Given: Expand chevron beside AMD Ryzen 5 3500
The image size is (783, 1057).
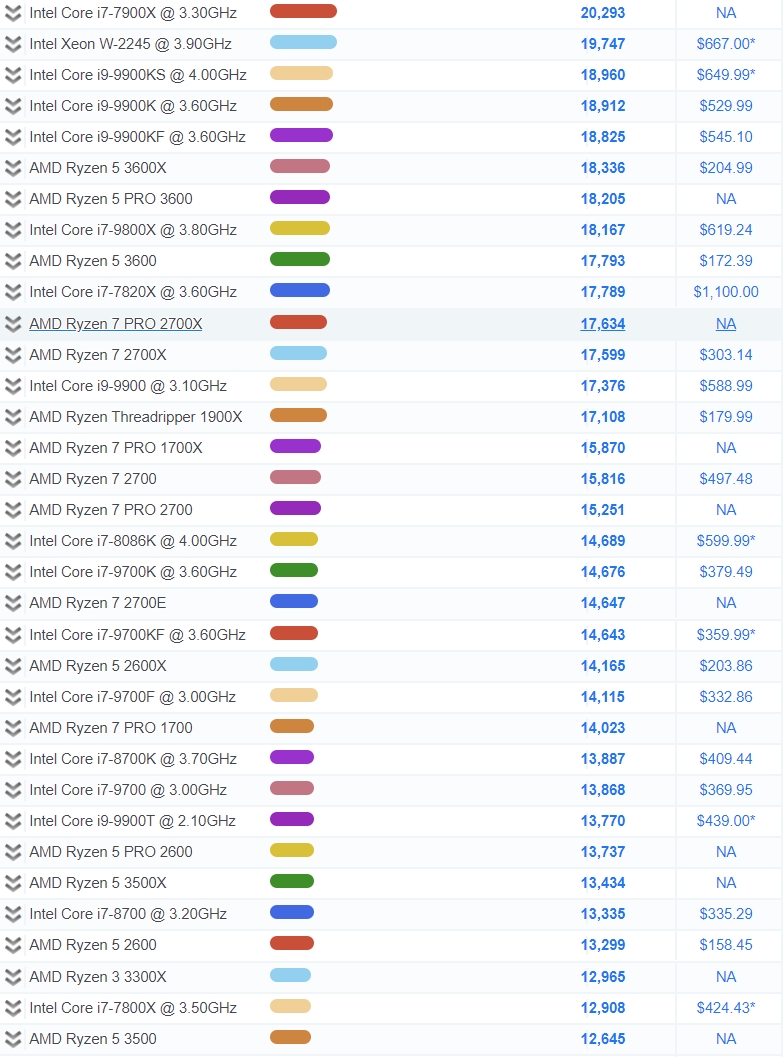Looking at the screenshot, I should coord(13,1039).
